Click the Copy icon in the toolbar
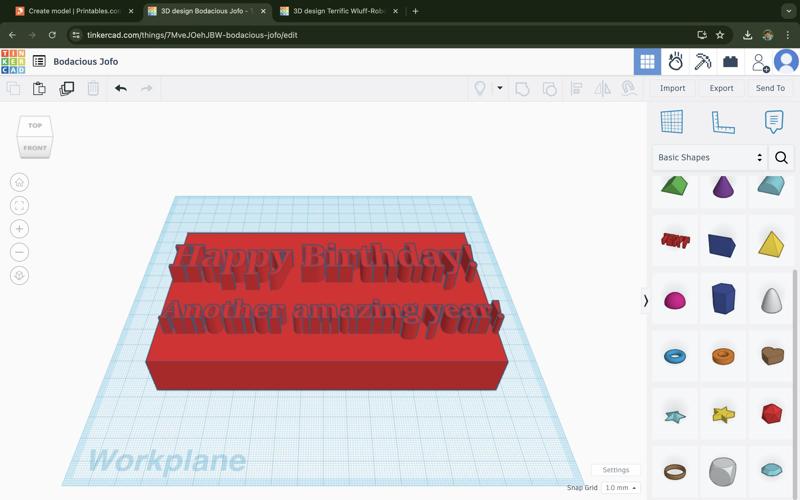 [x=14, y=89]
